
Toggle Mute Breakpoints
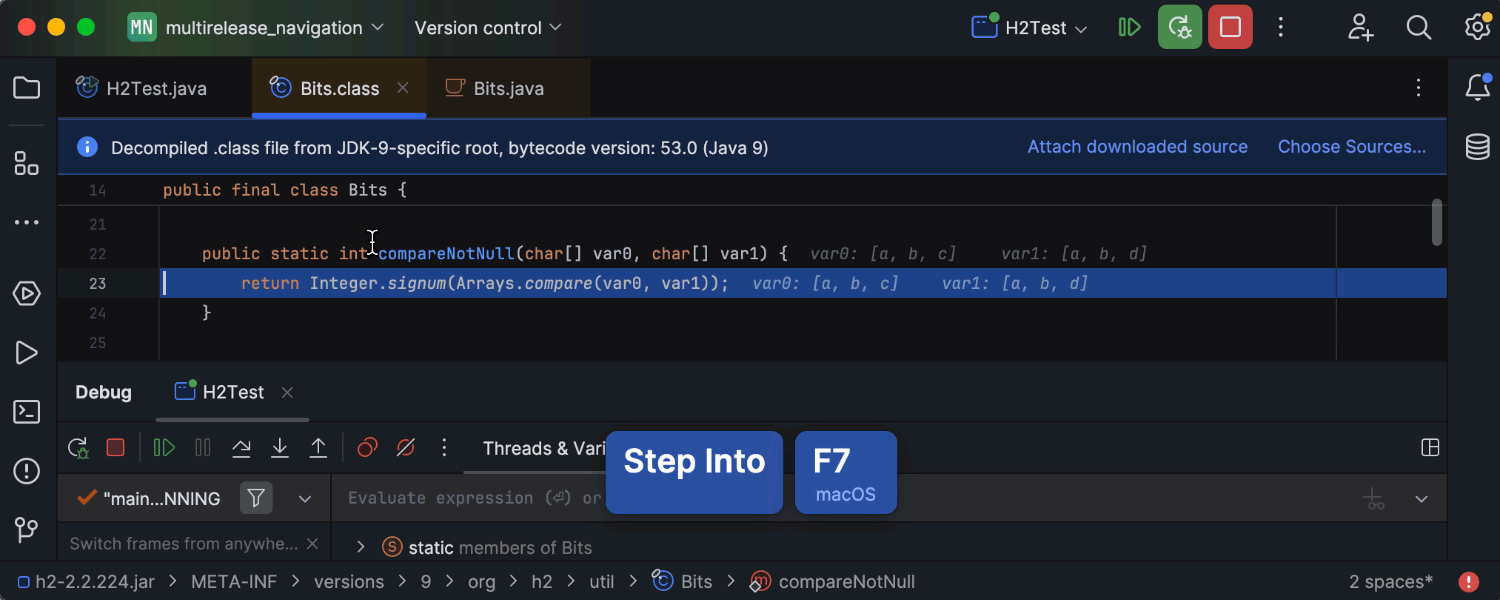pyautogui.click(x=405, y=448)
